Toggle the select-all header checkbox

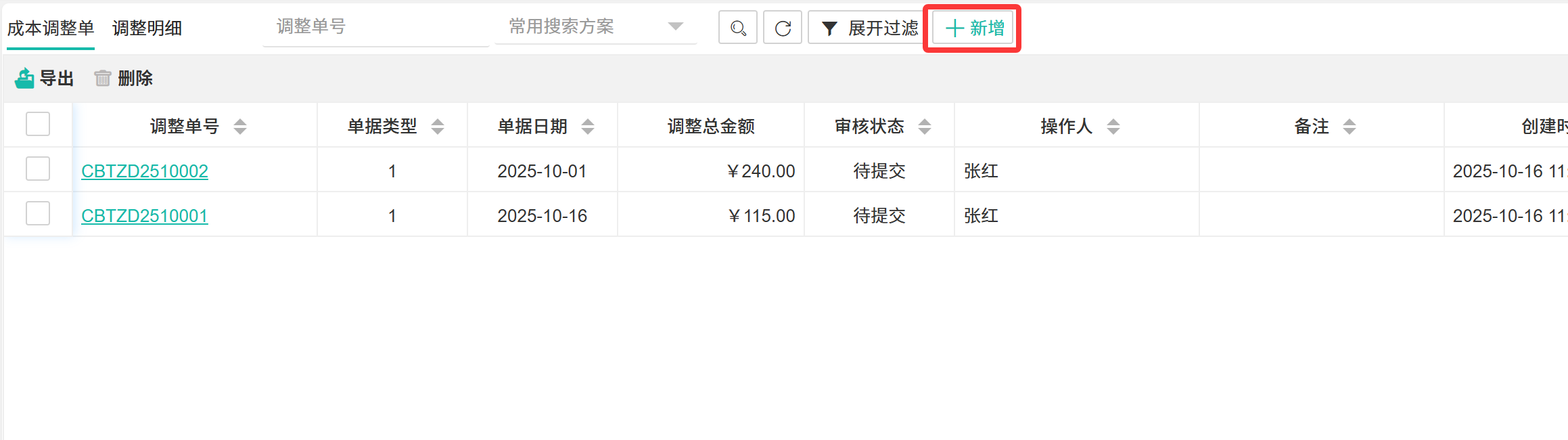(x=38, y=125)
